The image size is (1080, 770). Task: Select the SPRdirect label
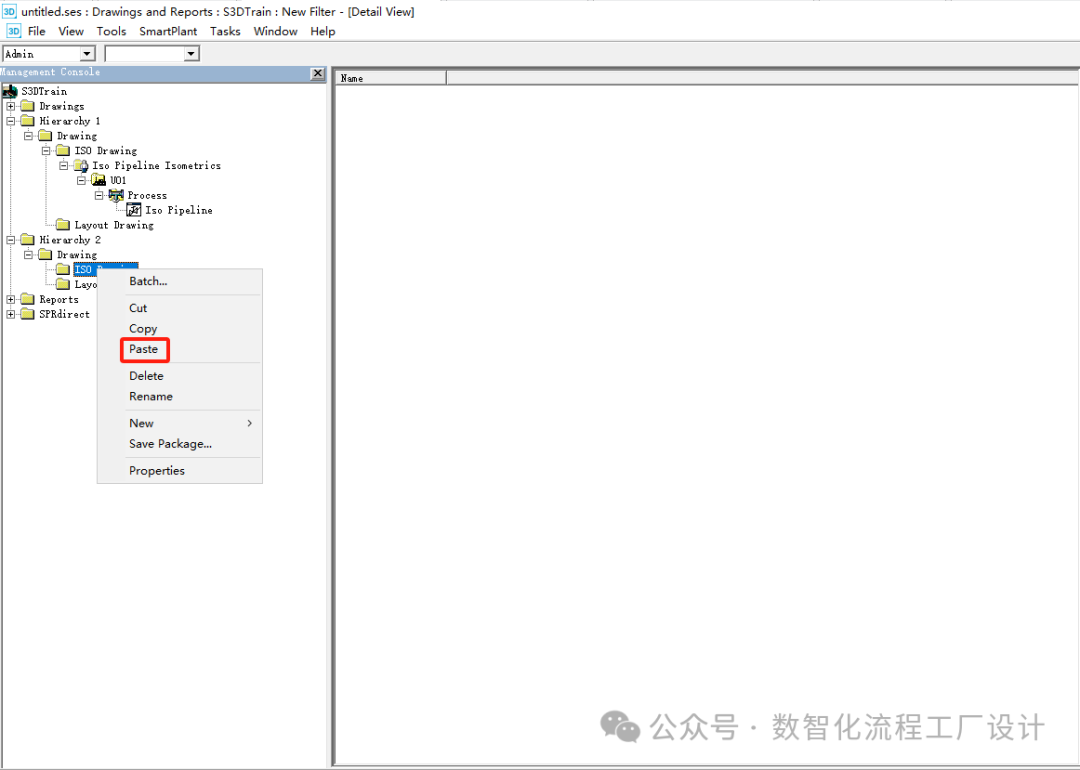click(x=64, y=314)
